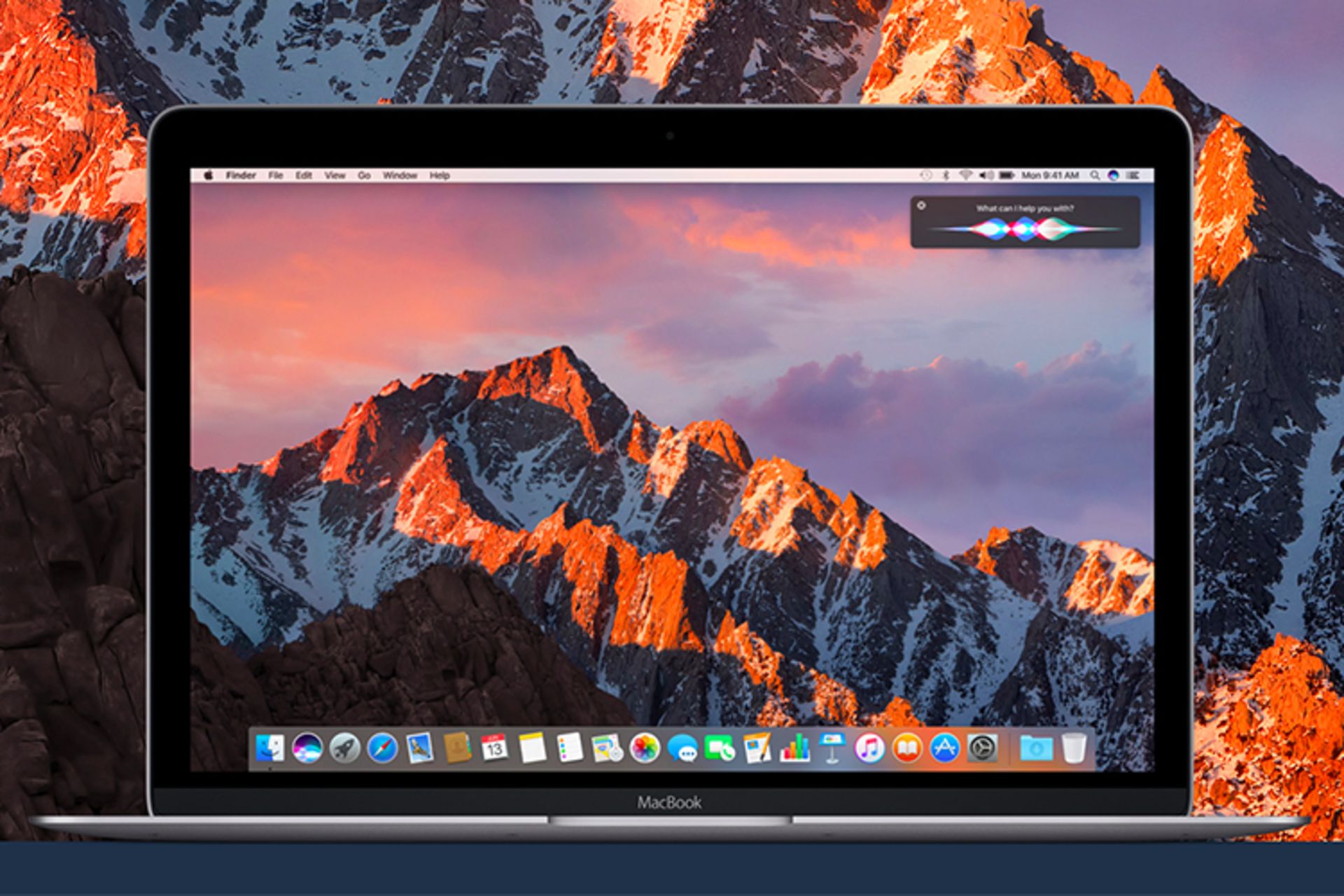
Task: Open the App Store icon in Dock
Action: tap(944, 748)
